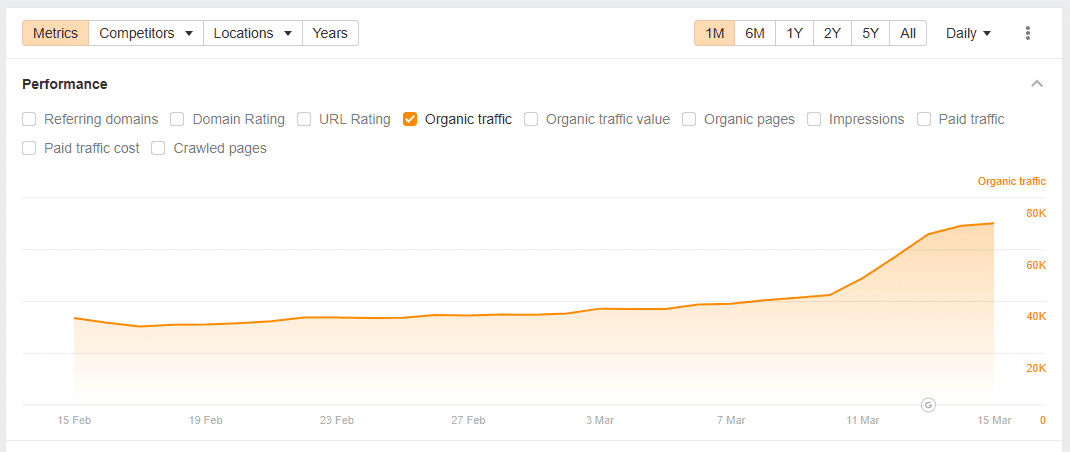Image resolution: width=1070 pixels, height=452 pixels.
Task: Collapse the Performance section chevron
Action: 1037,84
